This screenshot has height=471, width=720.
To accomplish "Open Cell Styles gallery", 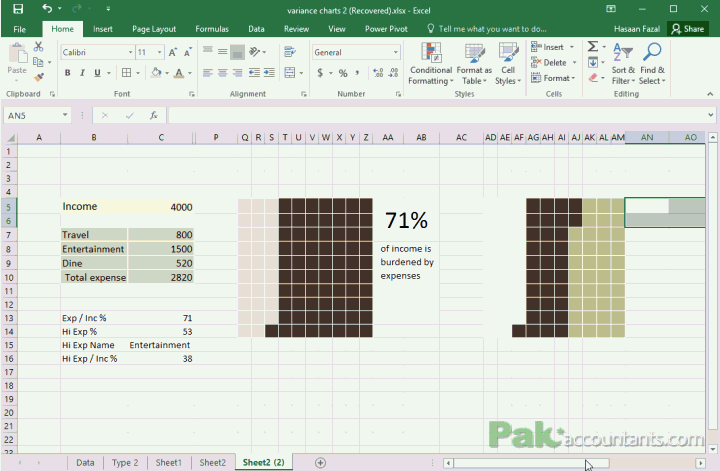I will 508,64.
